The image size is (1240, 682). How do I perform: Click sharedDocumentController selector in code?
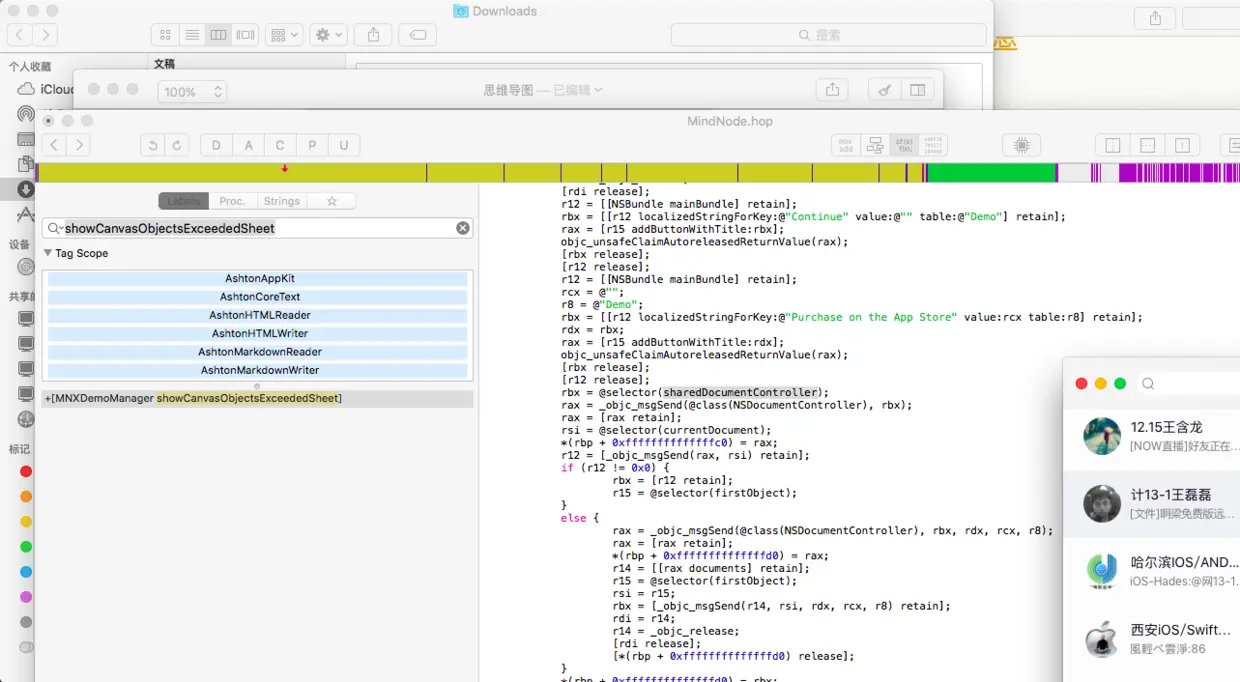[740, 392]
